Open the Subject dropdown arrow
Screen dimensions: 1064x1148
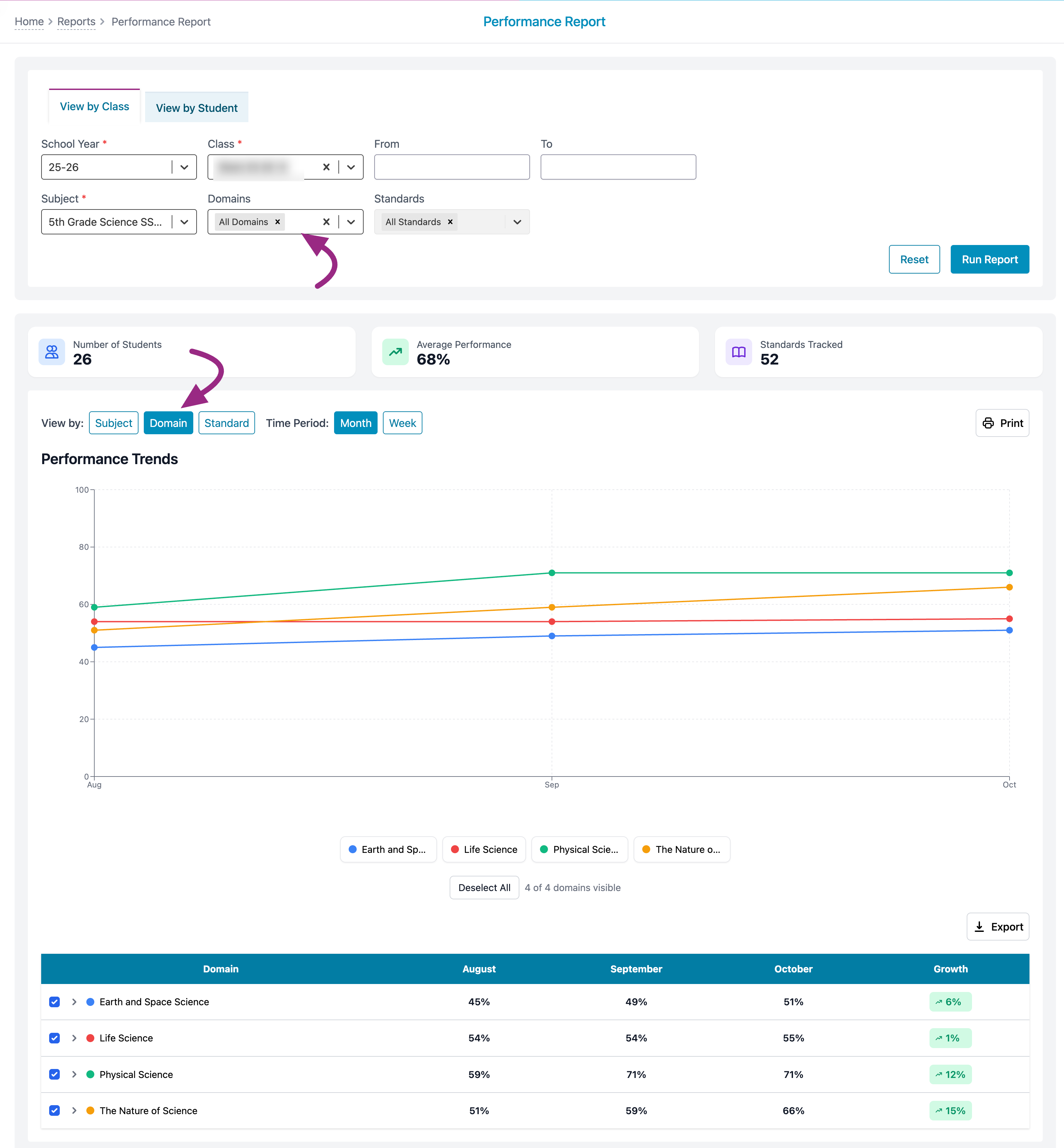click(x=184, y=222)
